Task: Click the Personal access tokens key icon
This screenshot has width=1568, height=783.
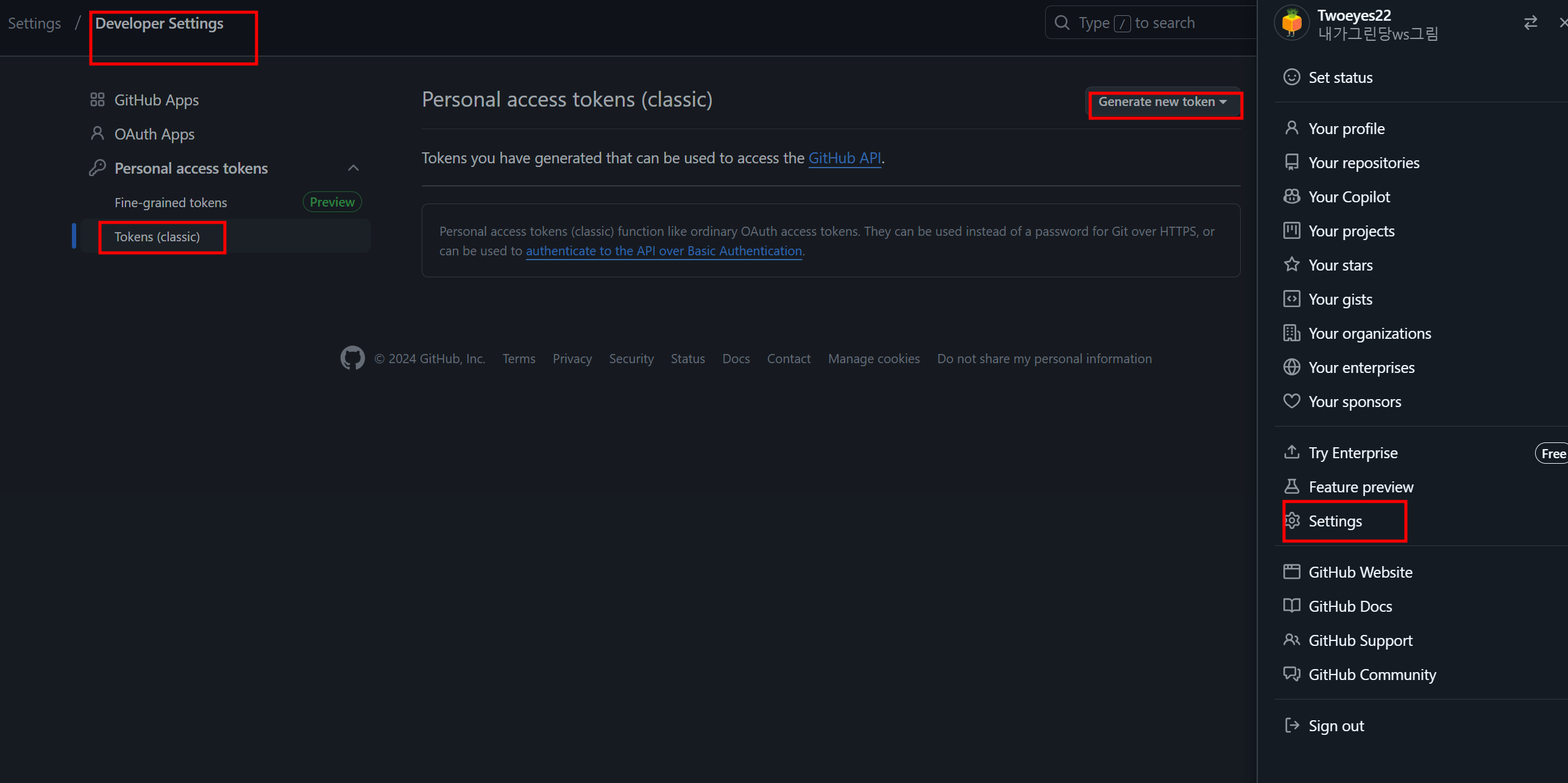Action: click(x=98, y=168)
